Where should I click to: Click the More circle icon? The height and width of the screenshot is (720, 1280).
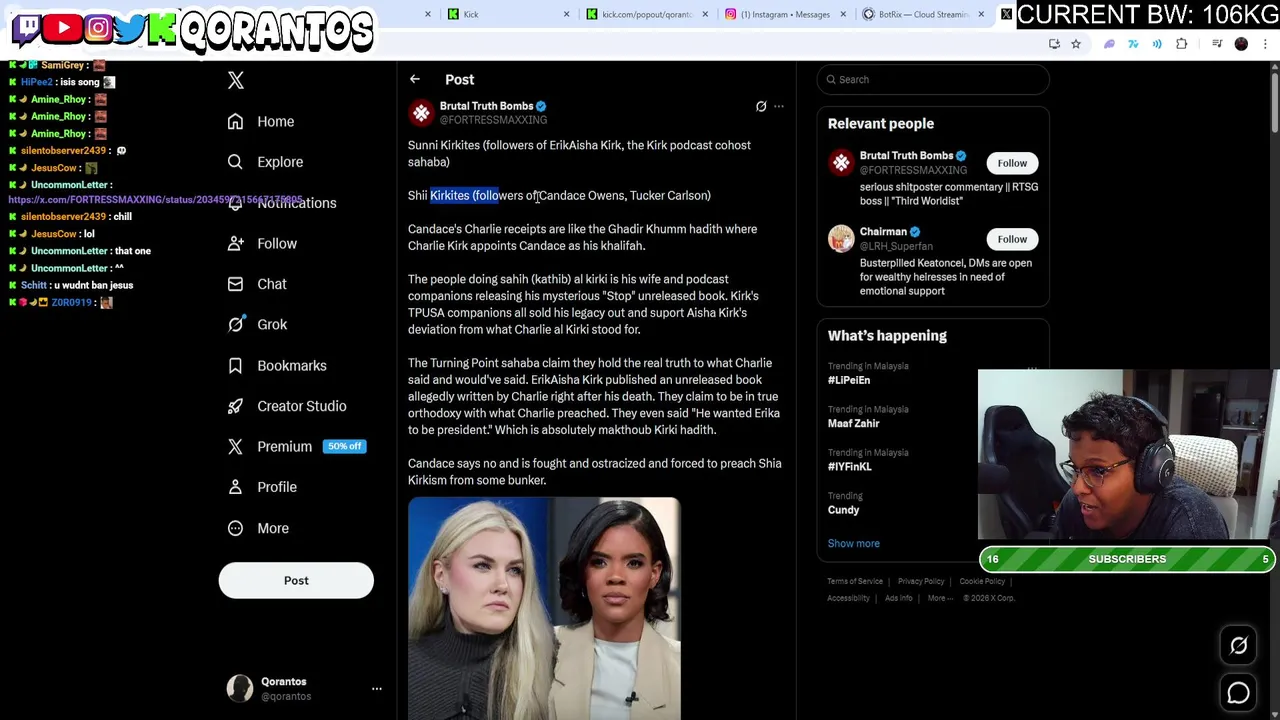tap(235, 528)
